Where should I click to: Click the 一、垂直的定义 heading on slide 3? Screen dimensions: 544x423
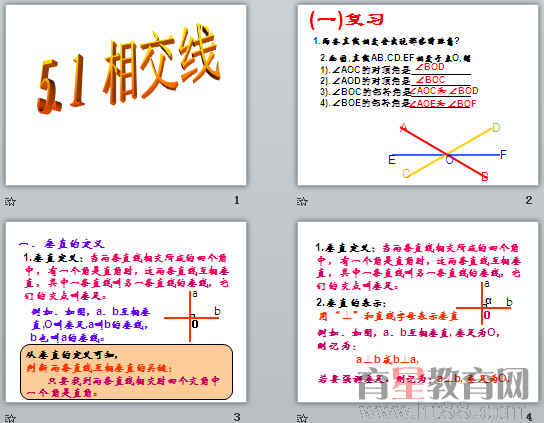coord(61,244)
